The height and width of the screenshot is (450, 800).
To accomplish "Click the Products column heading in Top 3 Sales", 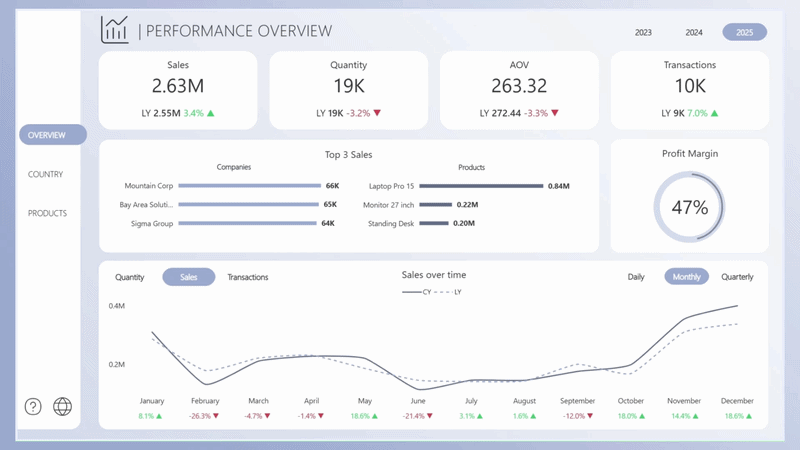I will click(x=471, y=167).
